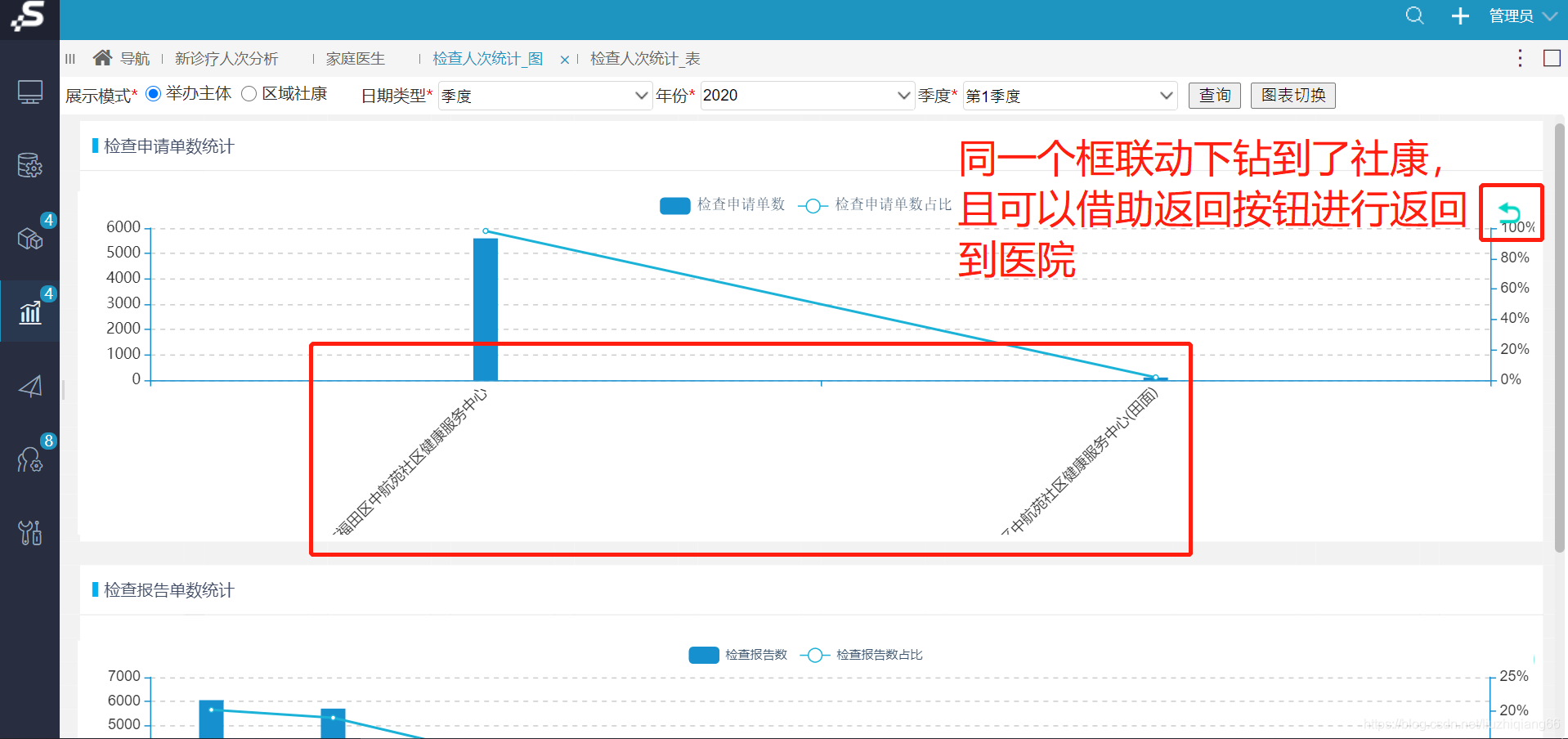Click the search magnifier icon
Screen dimensions: 1568x739
pos(1415,16)
